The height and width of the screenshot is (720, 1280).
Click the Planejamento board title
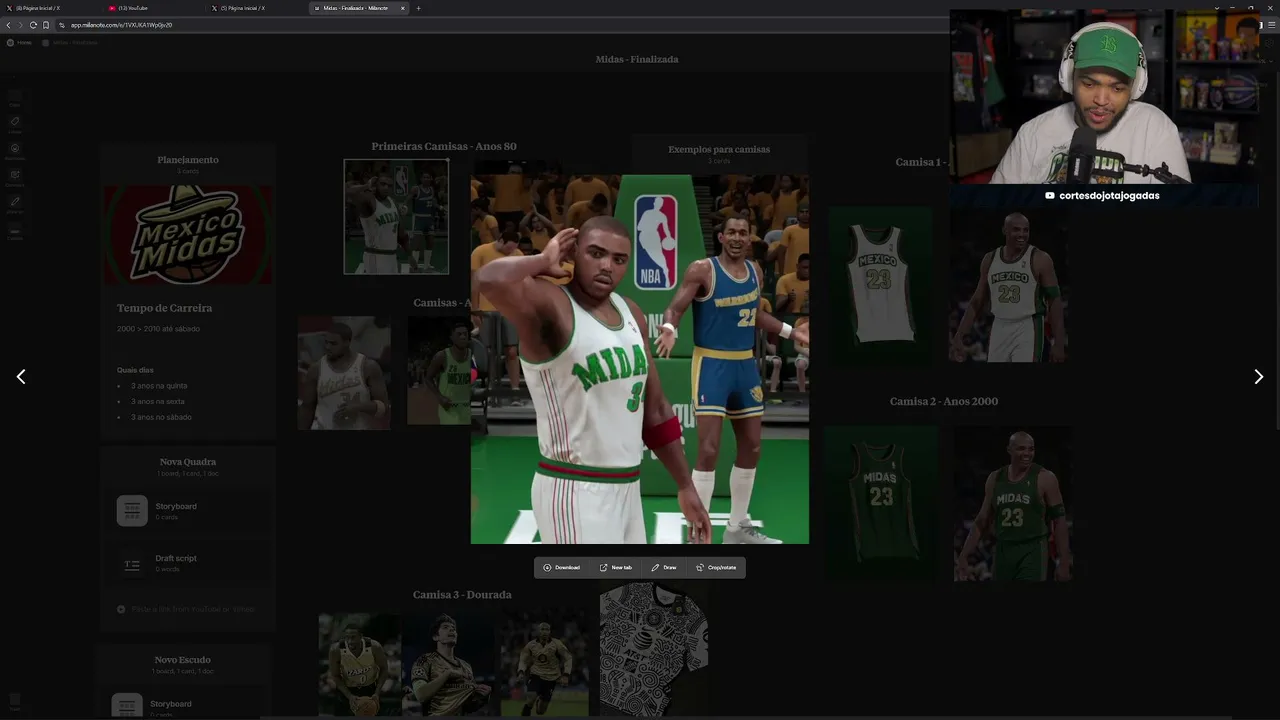tap(188, 160)
